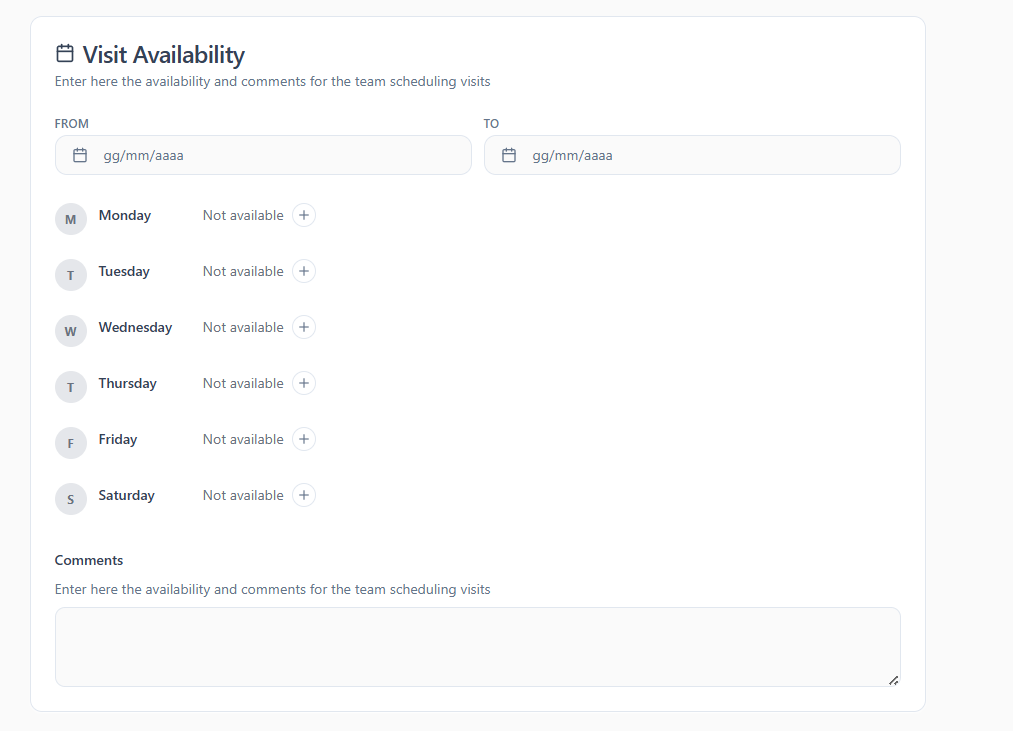Click the calendar icon beside Visit Availability title
Viewport: 1013px width, 731px height.
tap(65, 54)
